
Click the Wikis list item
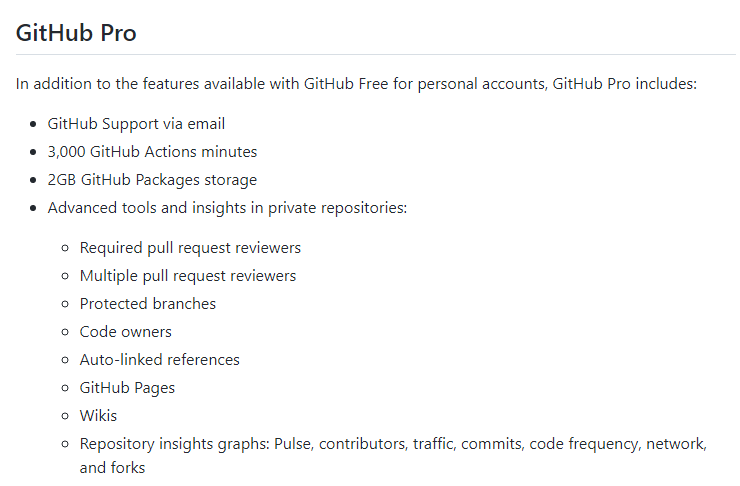(x=98, y=416)
